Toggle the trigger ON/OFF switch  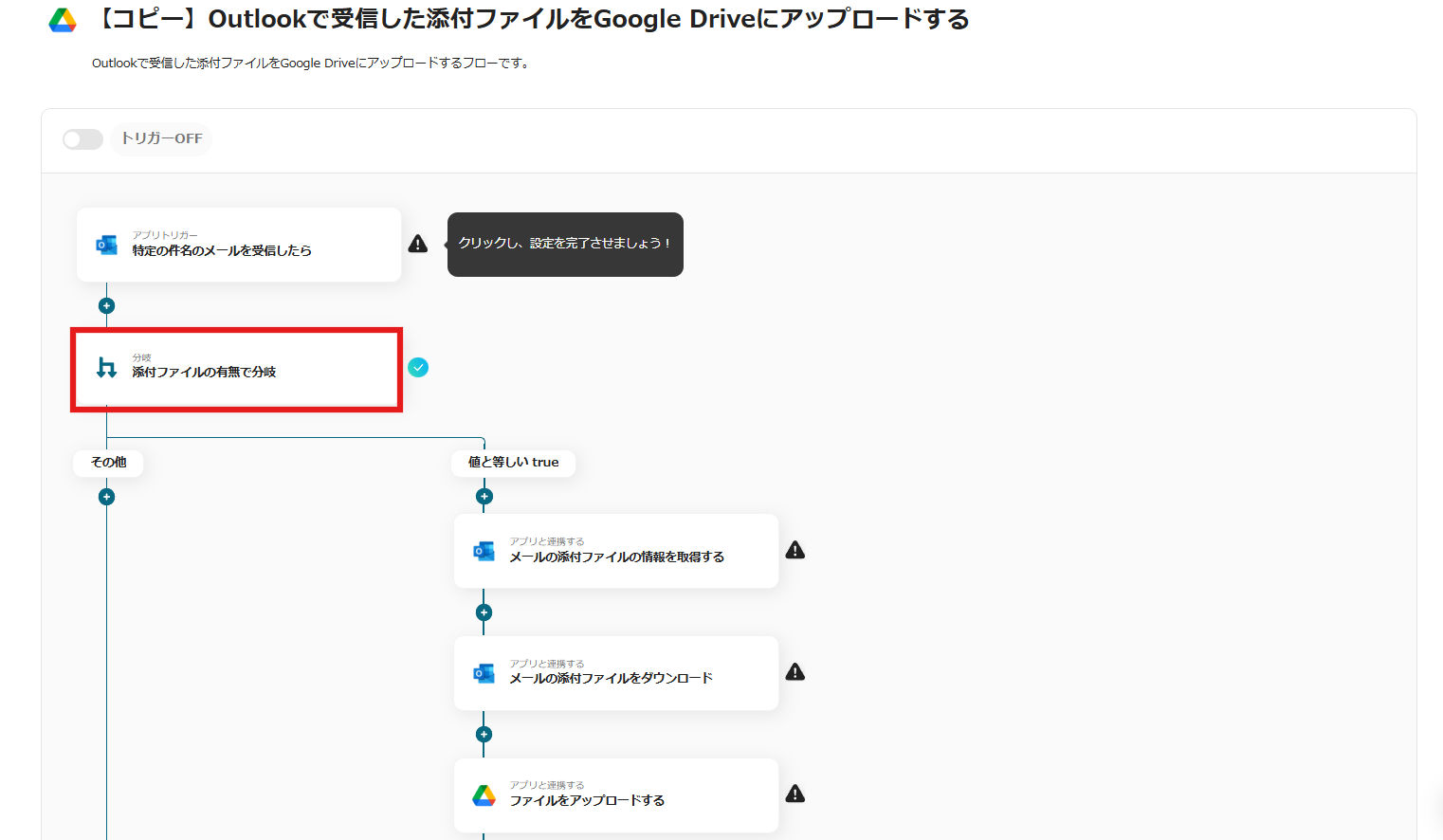(82, 139)
